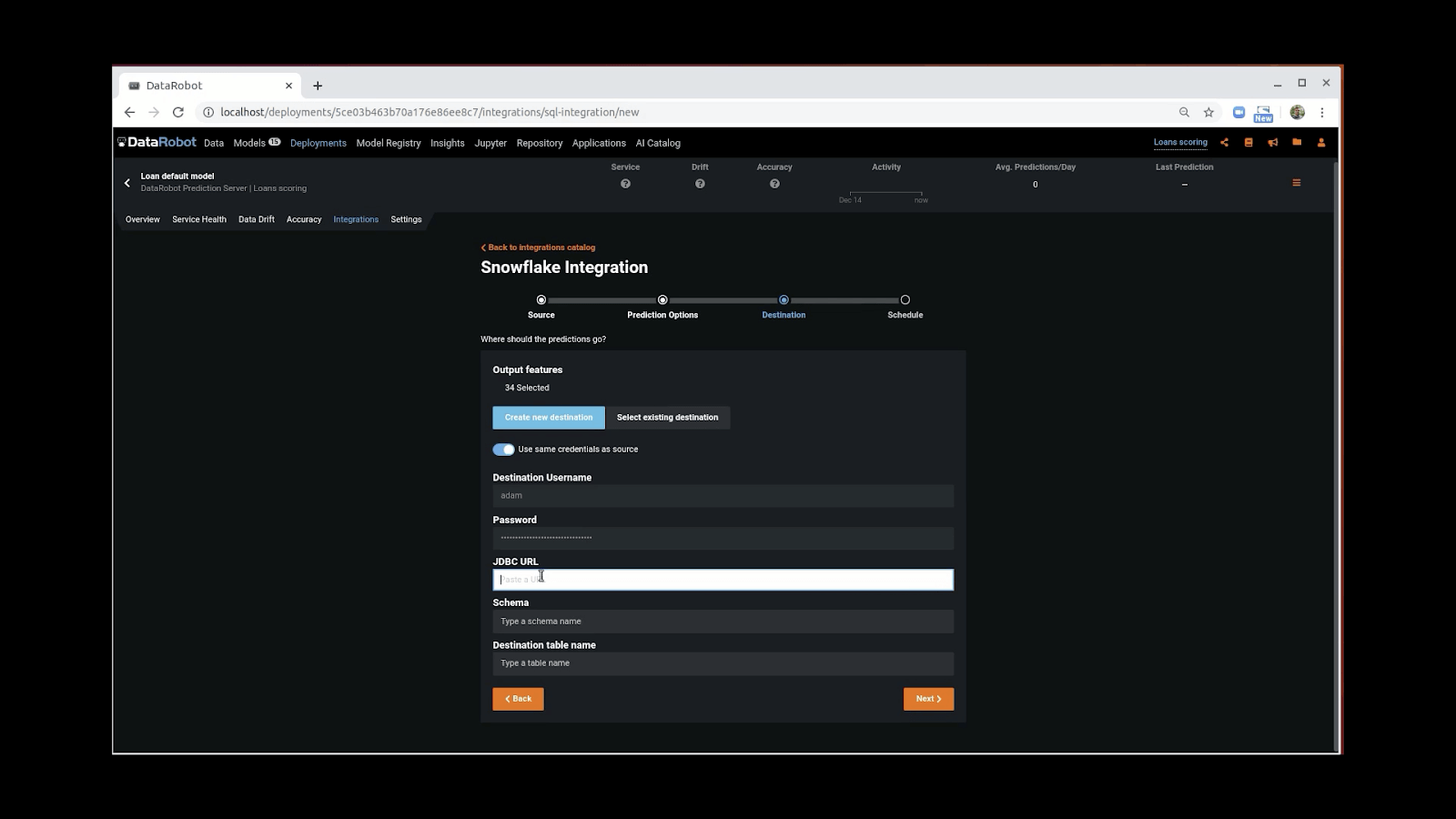The image size is (1456, 819).
Task: Open the Data menu
Action: pyautogui.click(x=214, y=143)
